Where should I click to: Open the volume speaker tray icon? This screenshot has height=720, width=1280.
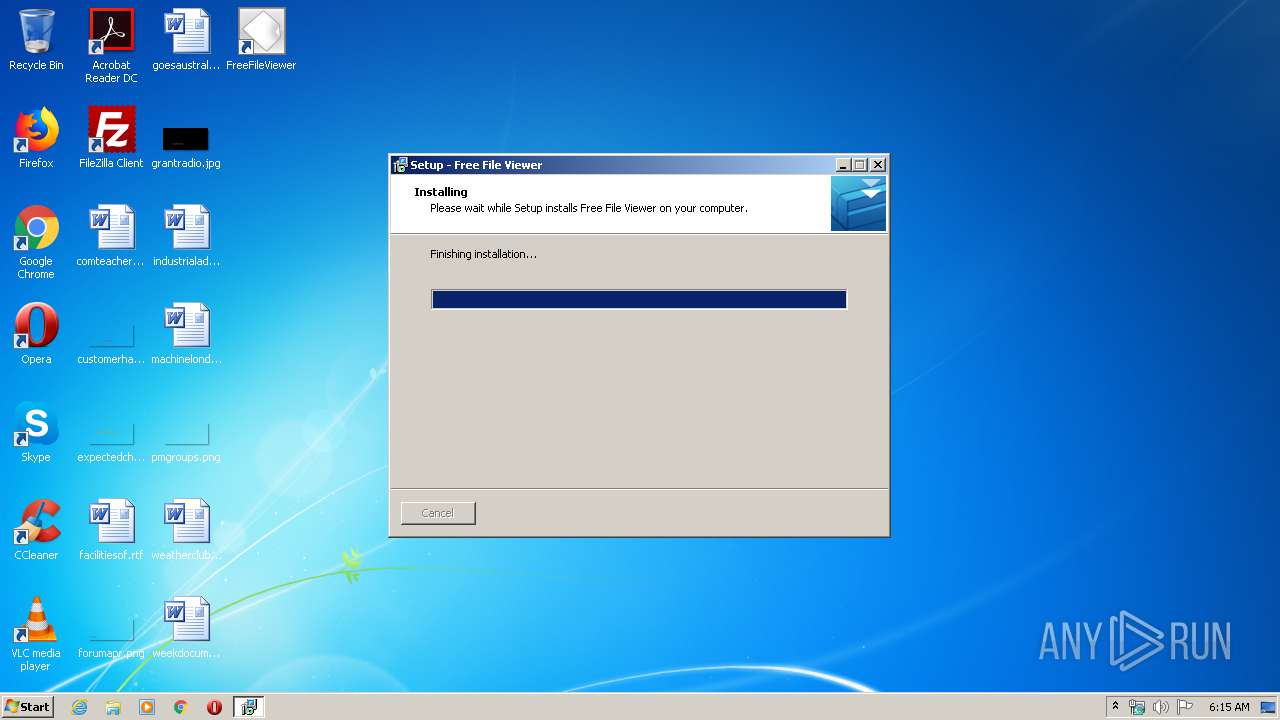[1161, 707]
